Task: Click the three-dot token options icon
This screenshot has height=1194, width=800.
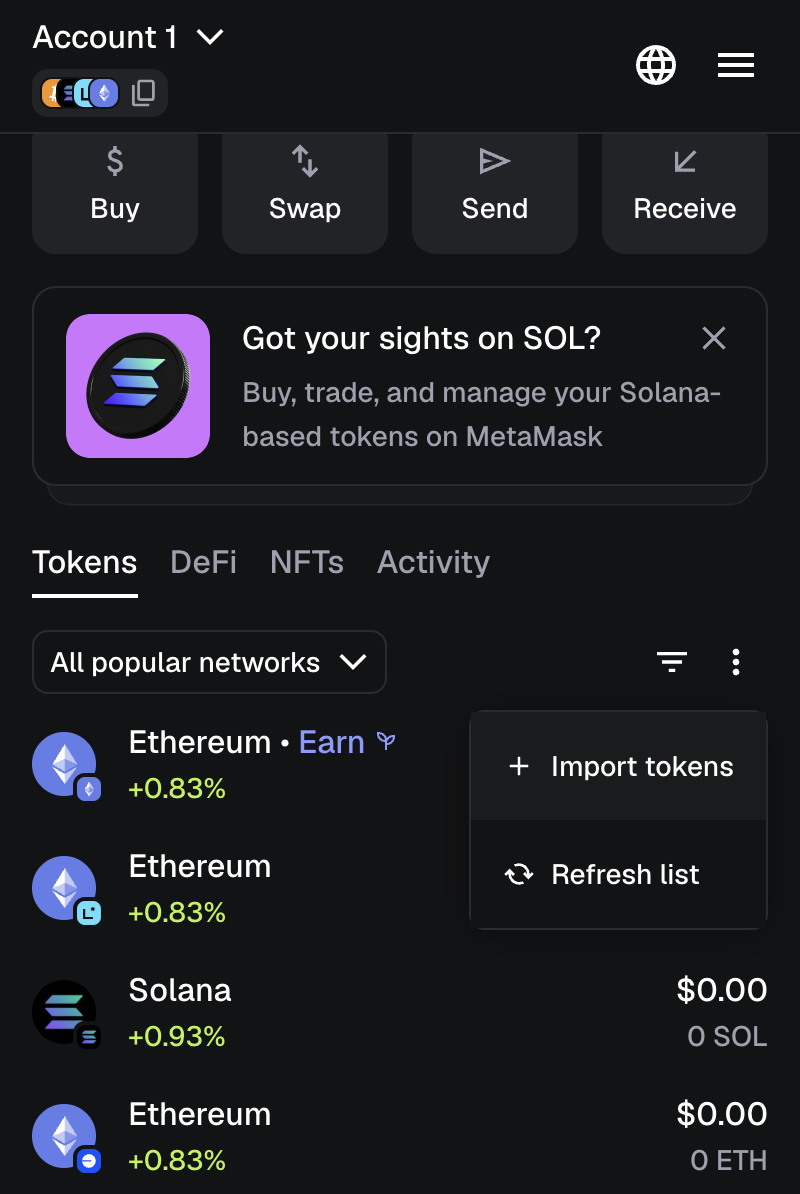Action: click(x=736, y=661)
